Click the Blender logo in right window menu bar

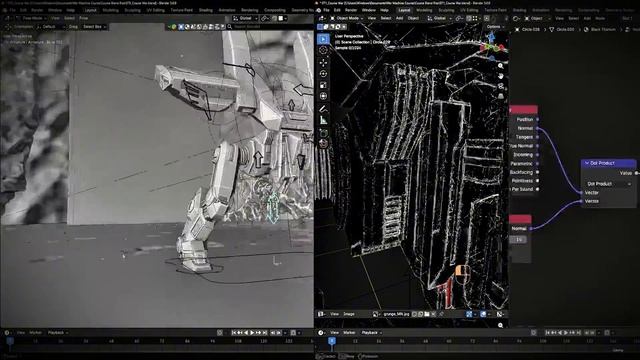(318, 10)
